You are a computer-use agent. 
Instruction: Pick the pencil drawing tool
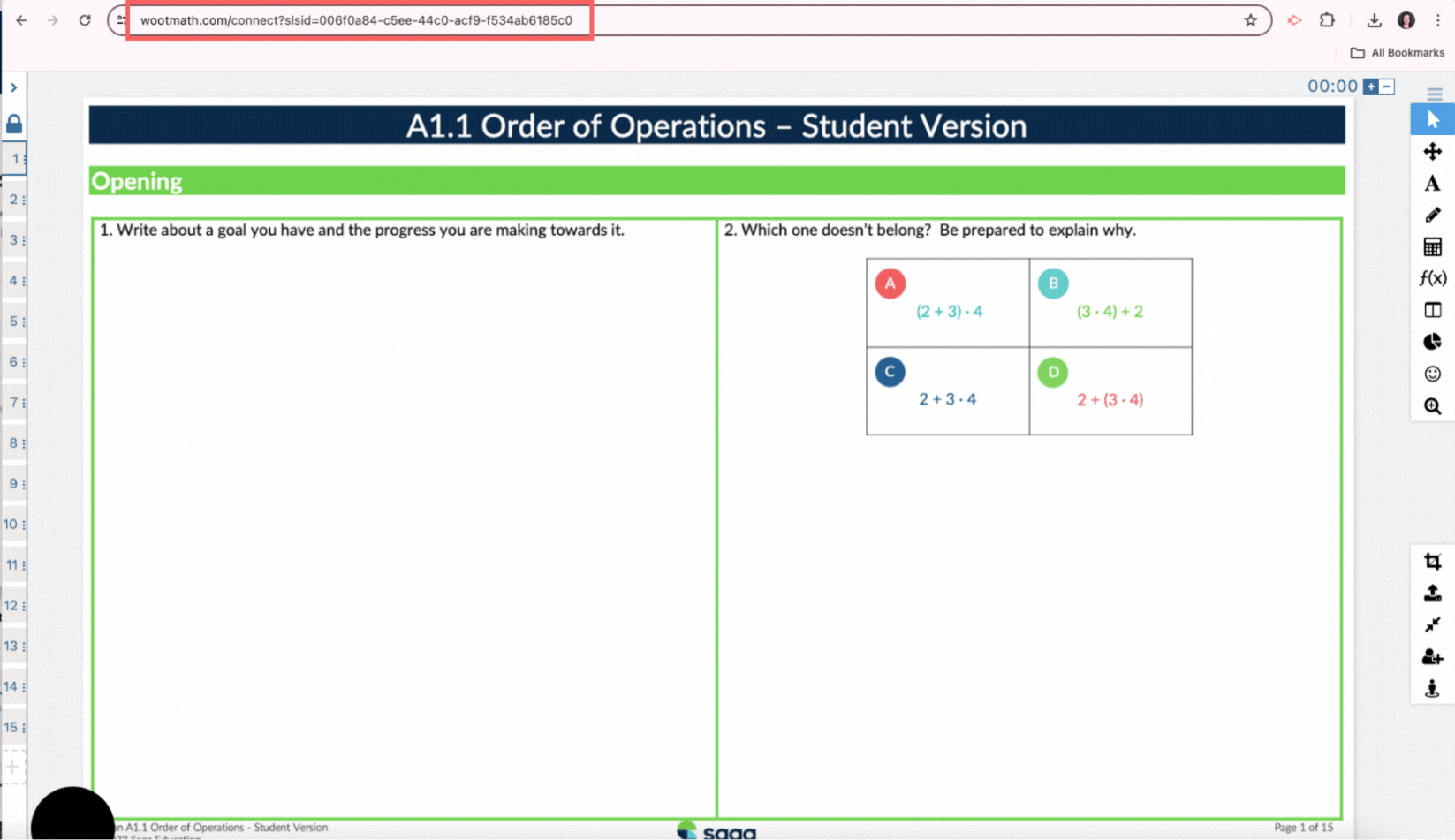(x=1432, y=215)
